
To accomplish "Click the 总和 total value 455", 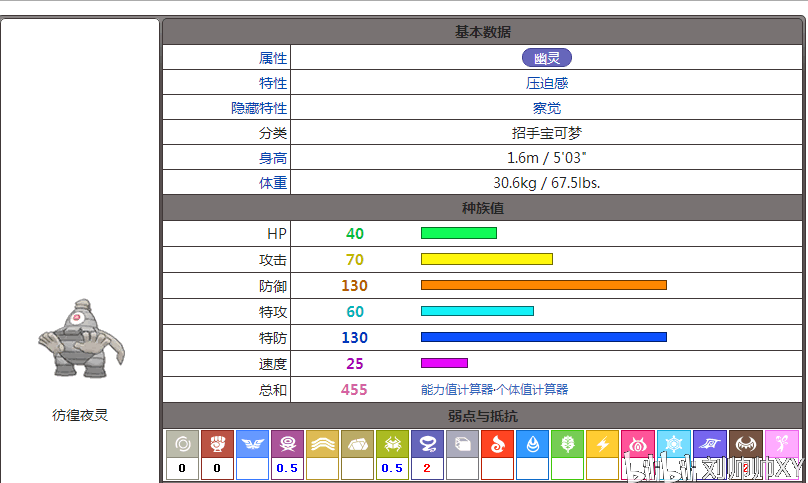I will [x=354, y=390].
